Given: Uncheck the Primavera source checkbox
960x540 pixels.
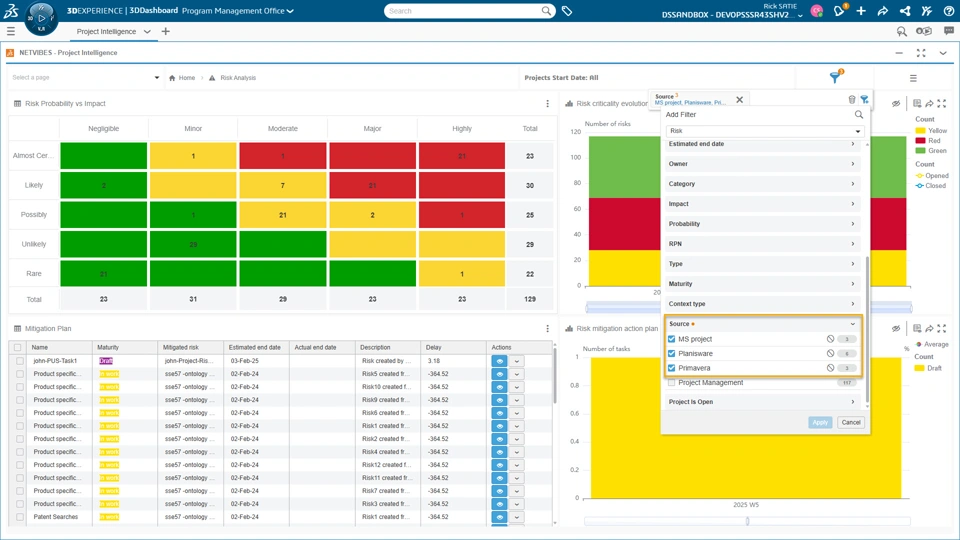Looking at the screenshot, I should tap(672, 368).
